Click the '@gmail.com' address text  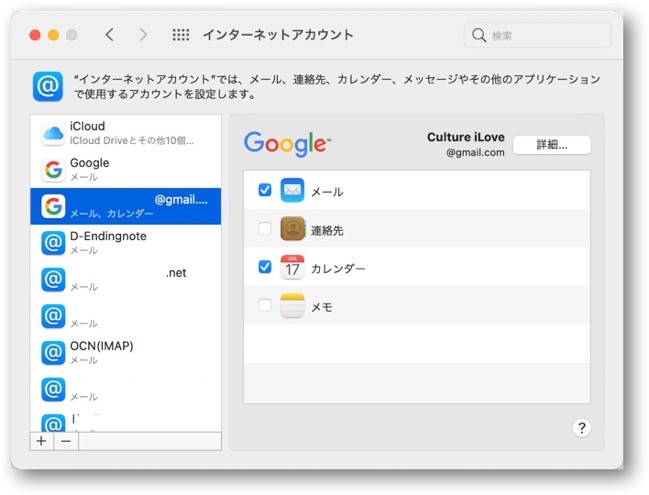(x=475, y=153)
